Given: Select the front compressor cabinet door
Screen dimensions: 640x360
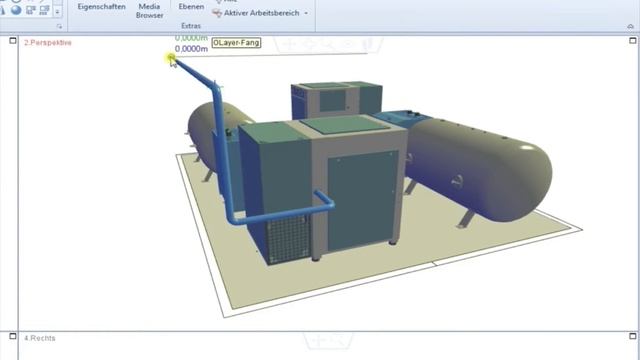Looking at the screenshot, I should tap(362, 200).
